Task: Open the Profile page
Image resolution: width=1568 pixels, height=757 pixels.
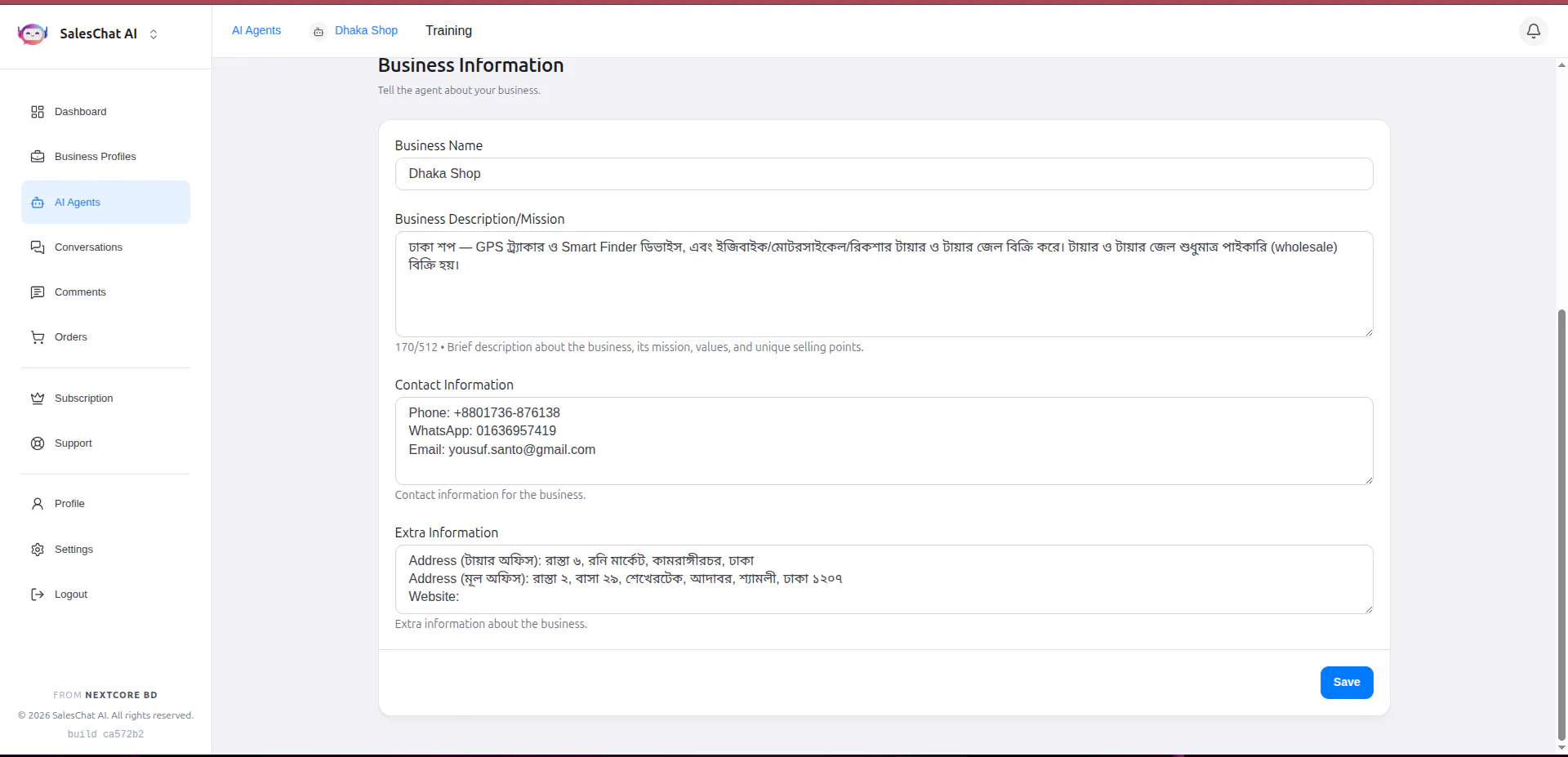Action: pyautogui.click(x=105, y=504)
